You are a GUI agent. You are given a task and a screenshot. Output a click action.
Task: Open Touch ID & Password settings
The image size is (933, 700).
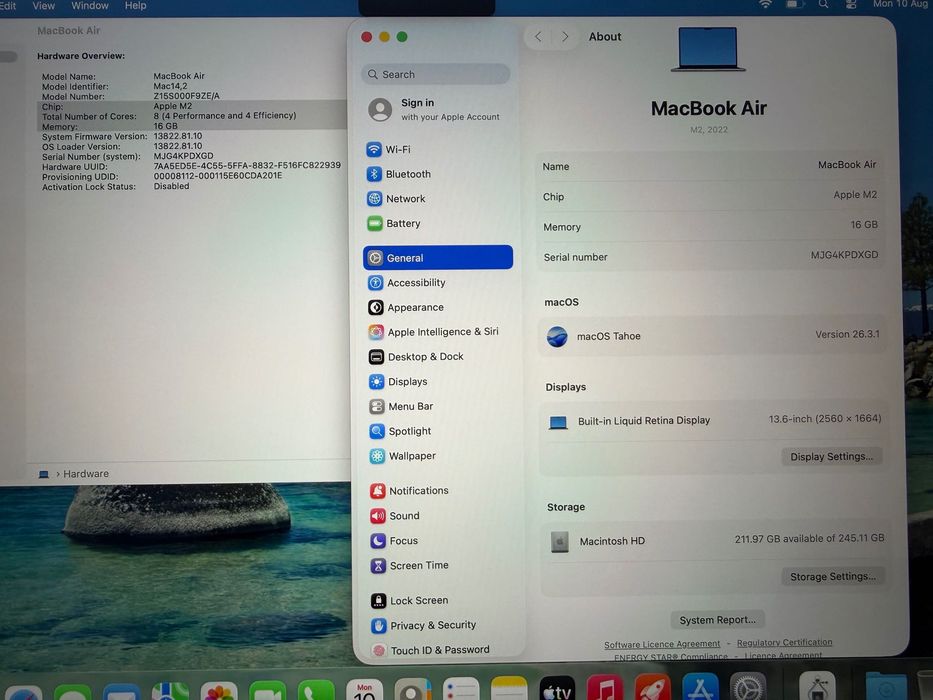pos(430,650)
